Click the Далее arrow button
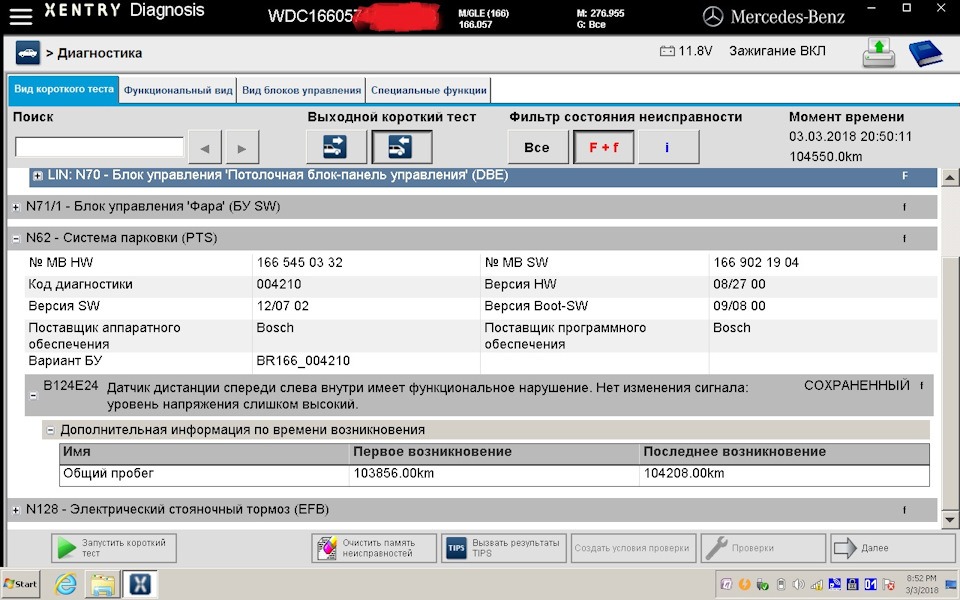The height and width of the screenshot is (600, 960). [893, 548]
